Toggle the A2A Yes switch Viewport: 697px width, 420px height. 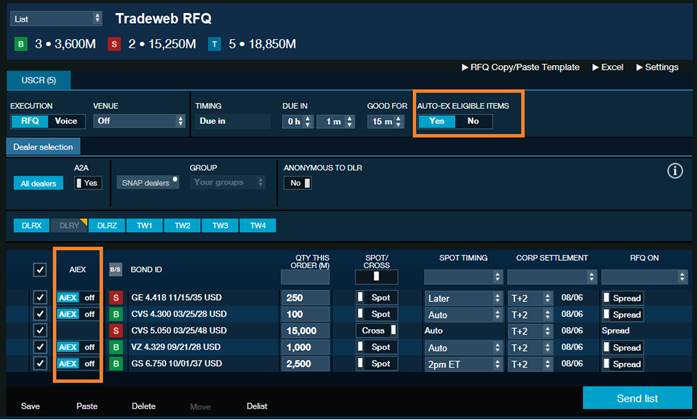[88, 183]
